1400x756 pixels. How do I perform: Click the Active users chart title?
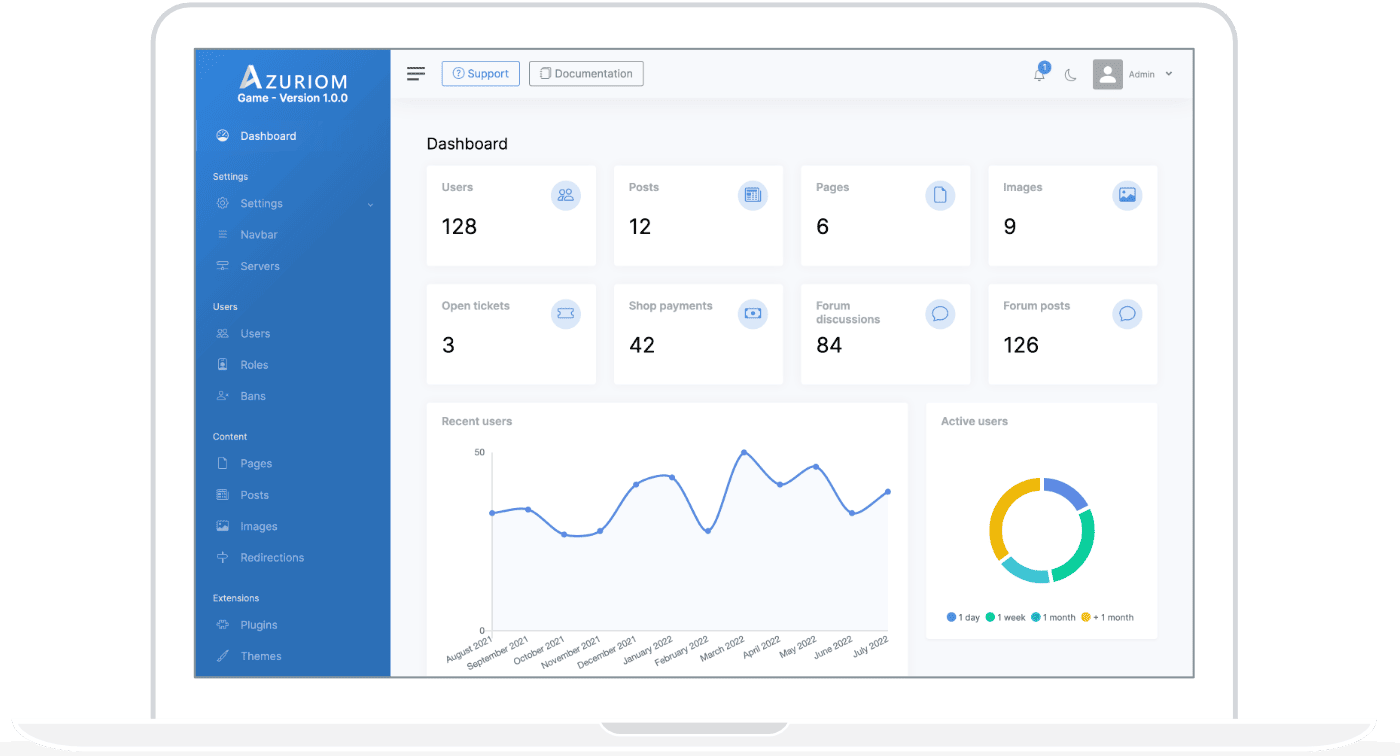click(x=974, y=422)
